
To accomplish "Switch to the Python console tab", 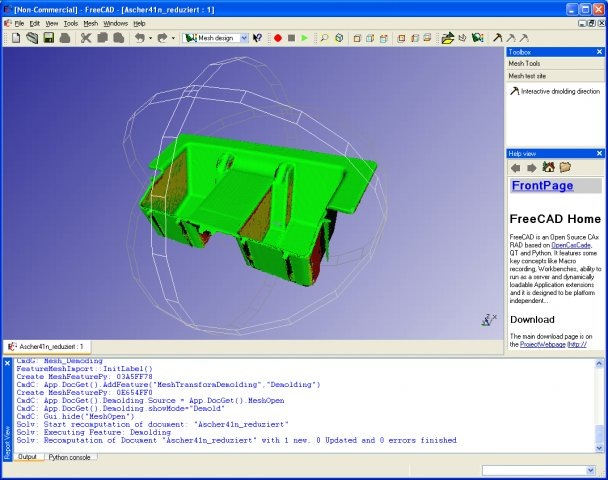I will point(70,457).
